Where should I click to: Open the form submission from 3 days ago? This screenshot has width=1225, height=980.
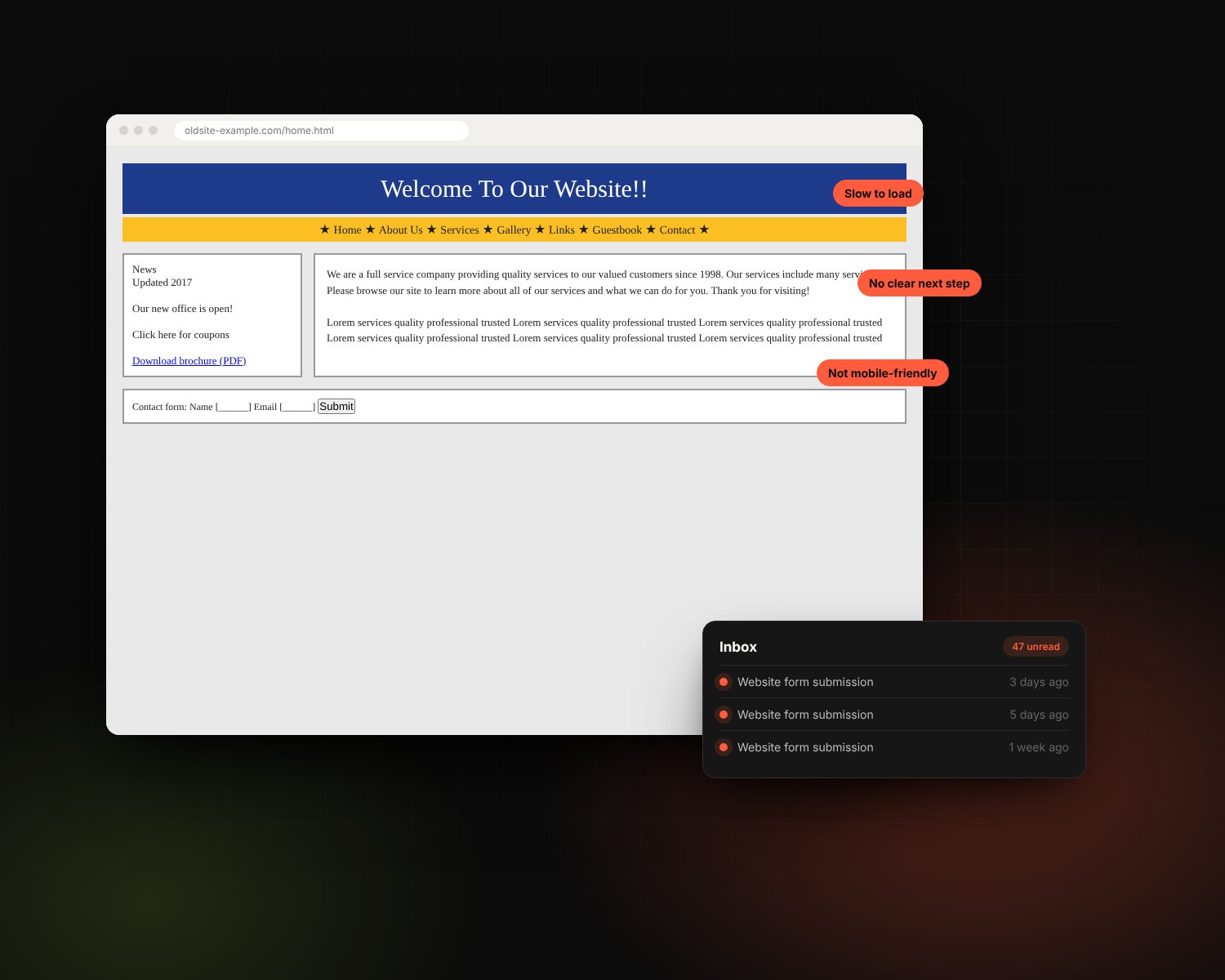(x=894, y=682)
